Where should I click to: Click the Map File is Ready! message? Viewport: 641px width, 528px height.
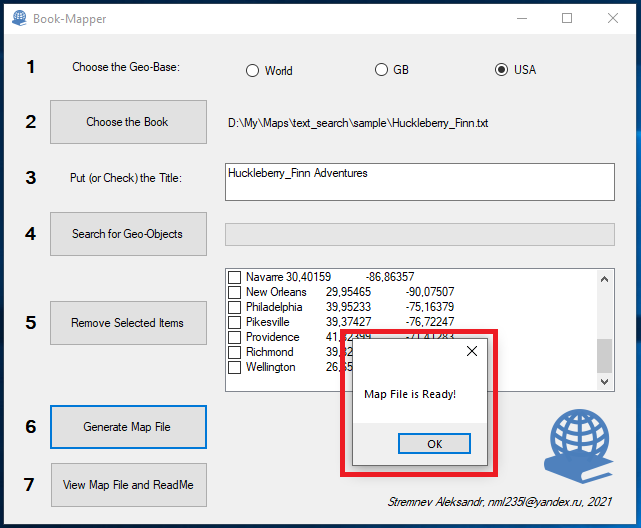pyautogui.click(x=410, y=394)
